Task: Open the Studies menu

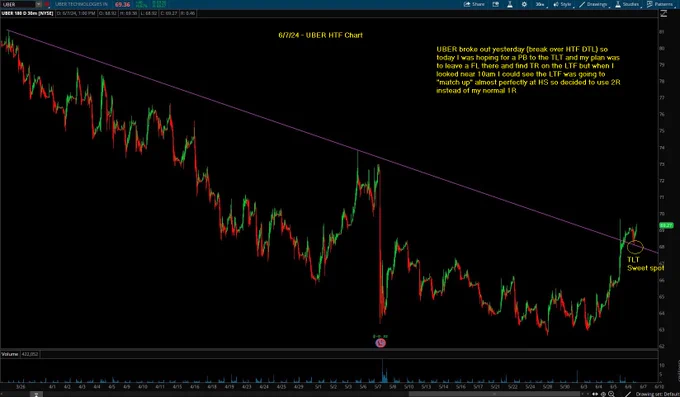Action: coord(628,4)
